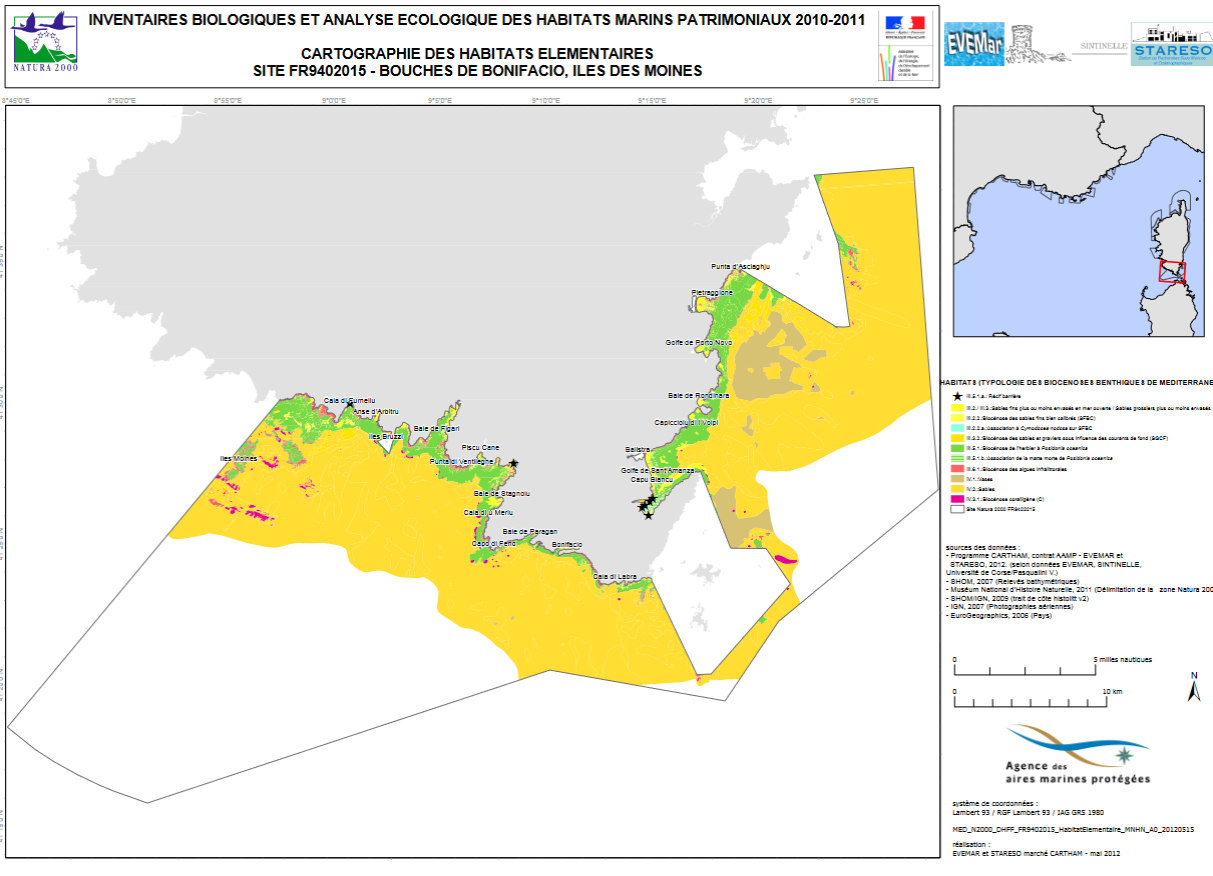
Task: Click the Agence des aires marines protégées logo
Action: 1078,755
